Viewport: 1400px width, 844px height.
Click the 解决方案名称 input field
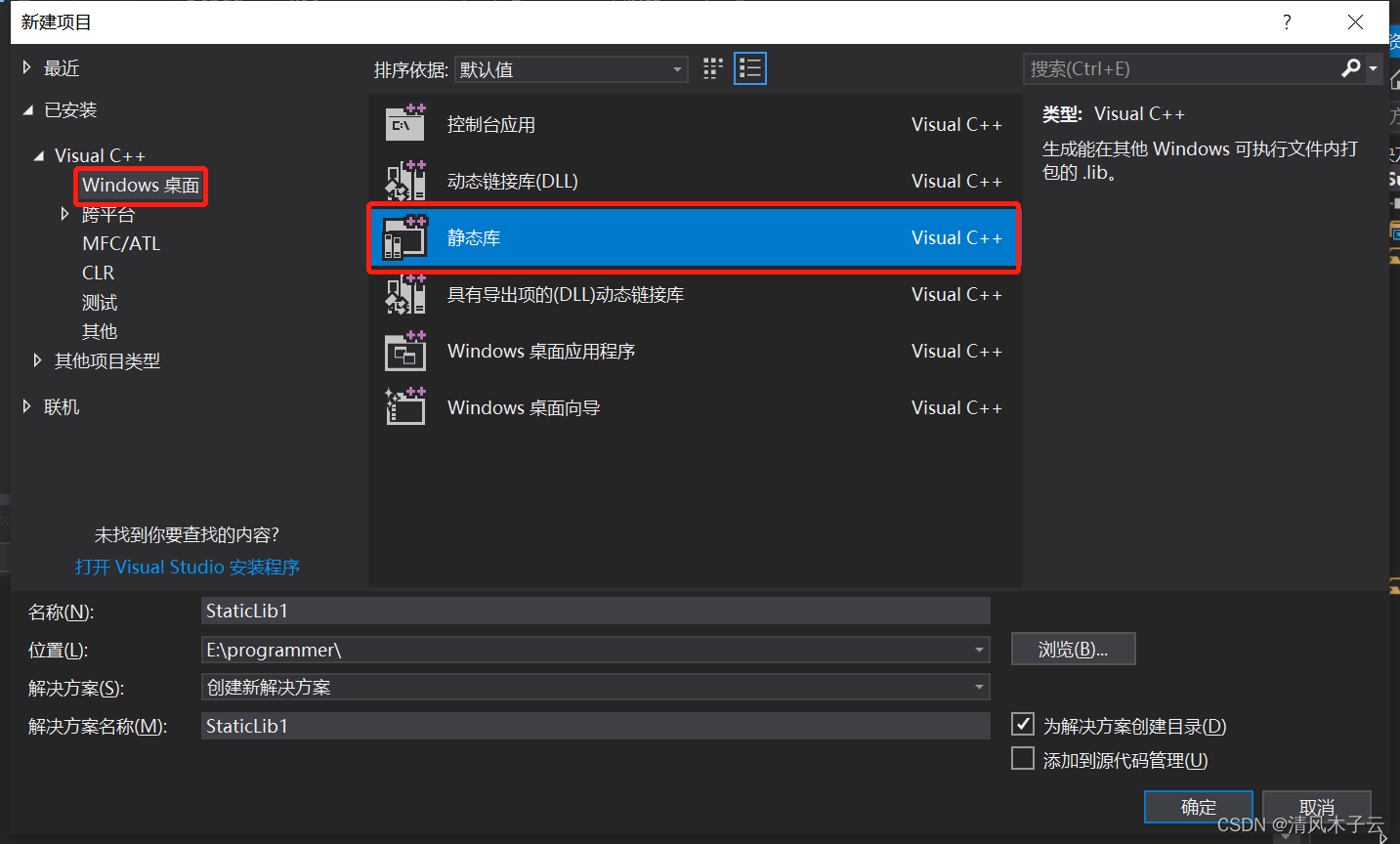tap(596, 726)
